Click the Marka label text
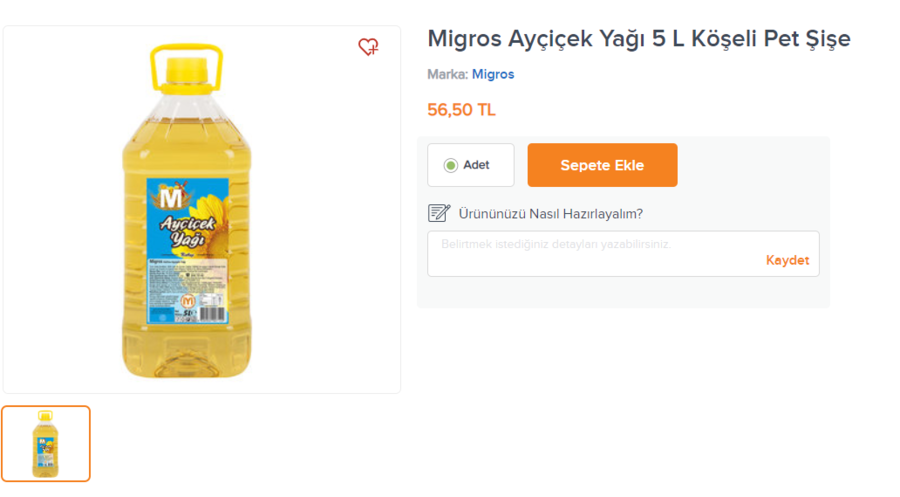Screen dimensions: 900x497 pyautogui.click(x=447, y=74)
